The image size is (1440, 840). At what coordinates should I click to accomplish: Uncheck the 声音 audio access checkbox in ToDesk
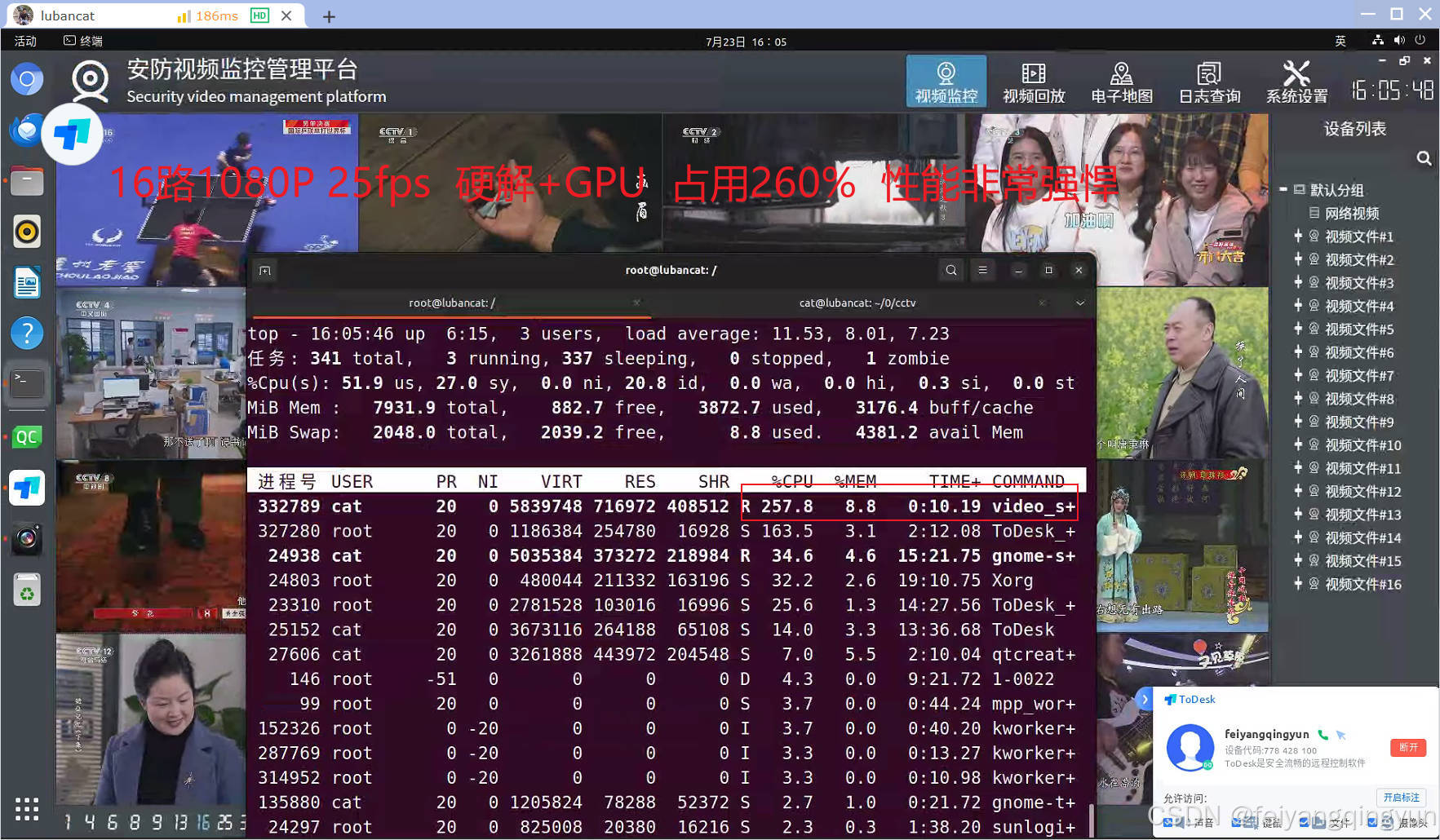coord(1167,822)
